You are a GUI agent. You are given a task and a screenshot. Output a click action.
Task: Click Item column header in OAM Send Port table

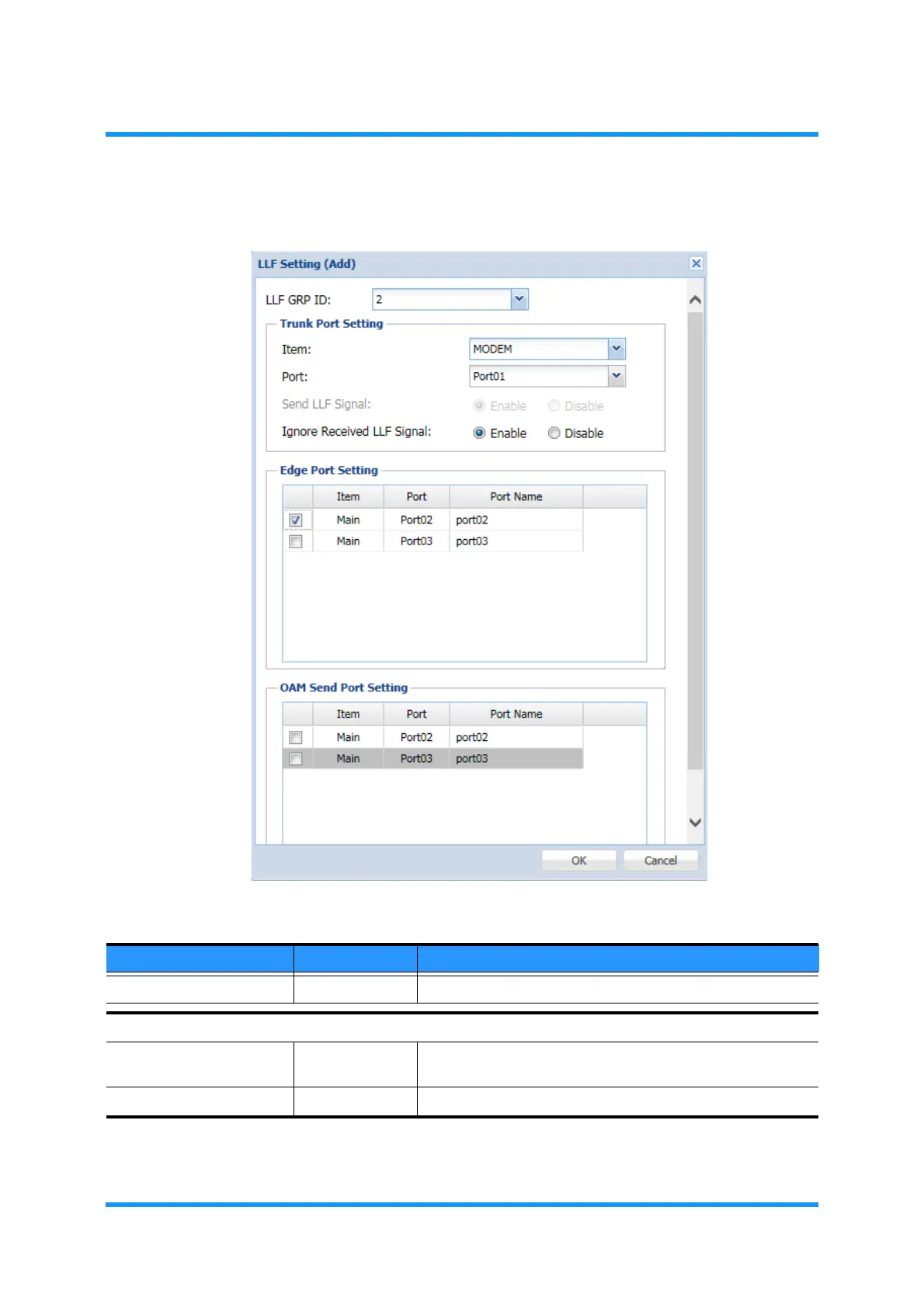point(348,715)
